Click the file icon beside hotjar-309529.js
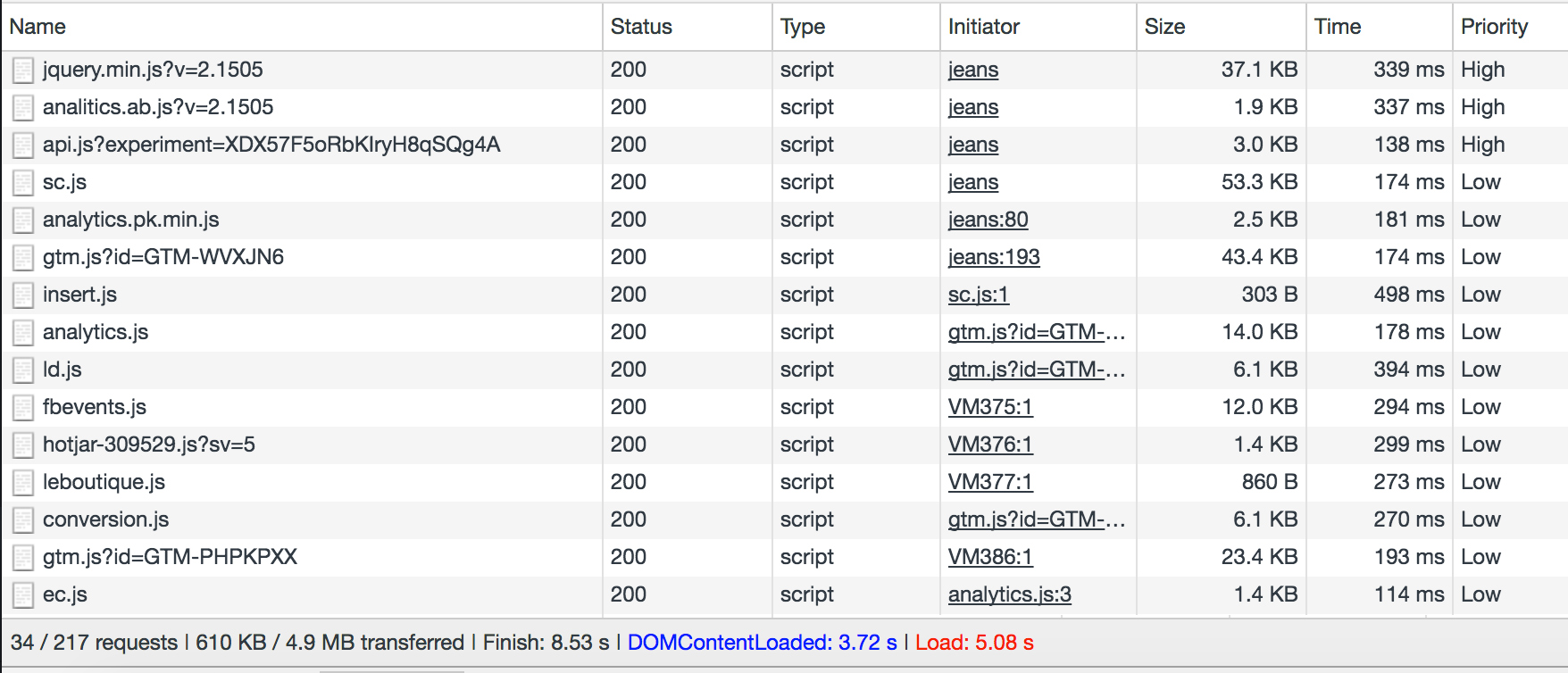This screenshot has width=1568, height=673. coord(23,445)
